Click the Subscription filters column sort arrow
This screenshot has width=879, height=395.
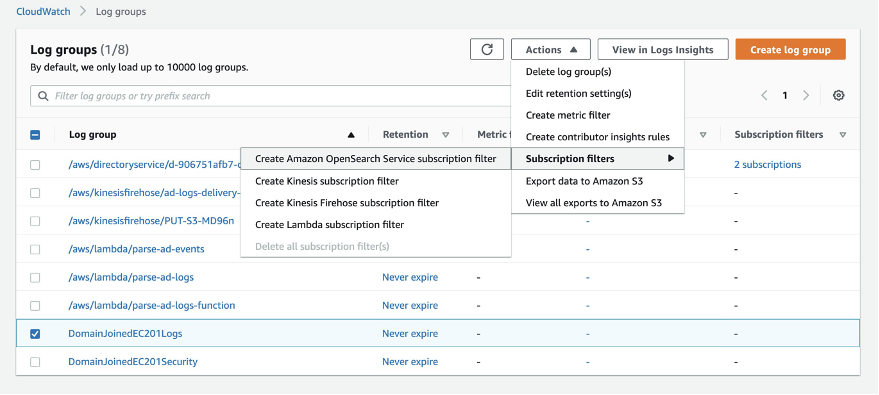tap(843, 134)
